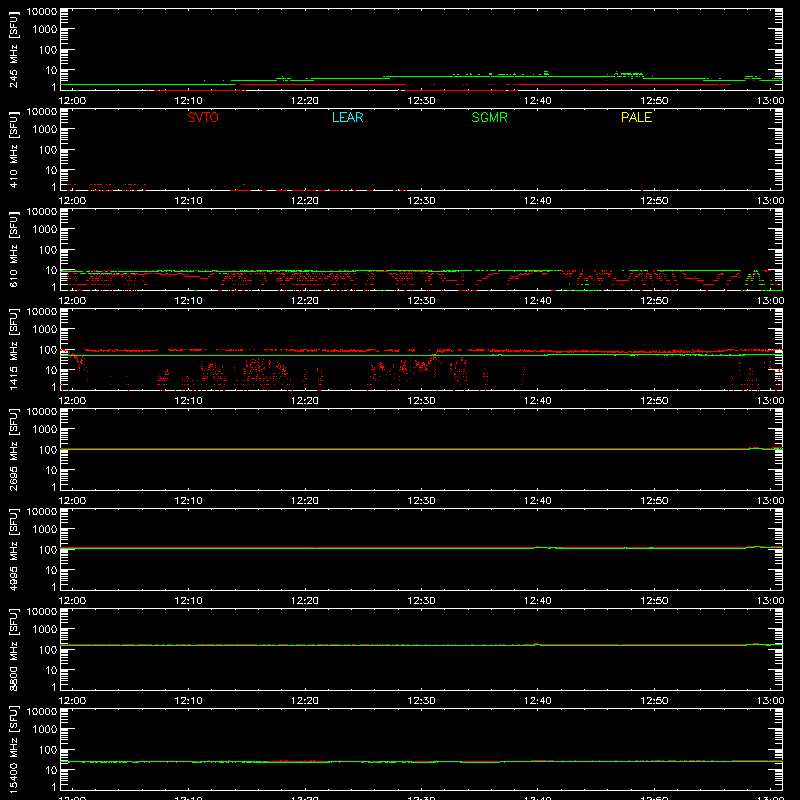The height and width of the screenshot is (800, 800).
Task: Select the 15400 MHz [SFU] axis title
Action: tap(13, 749)
